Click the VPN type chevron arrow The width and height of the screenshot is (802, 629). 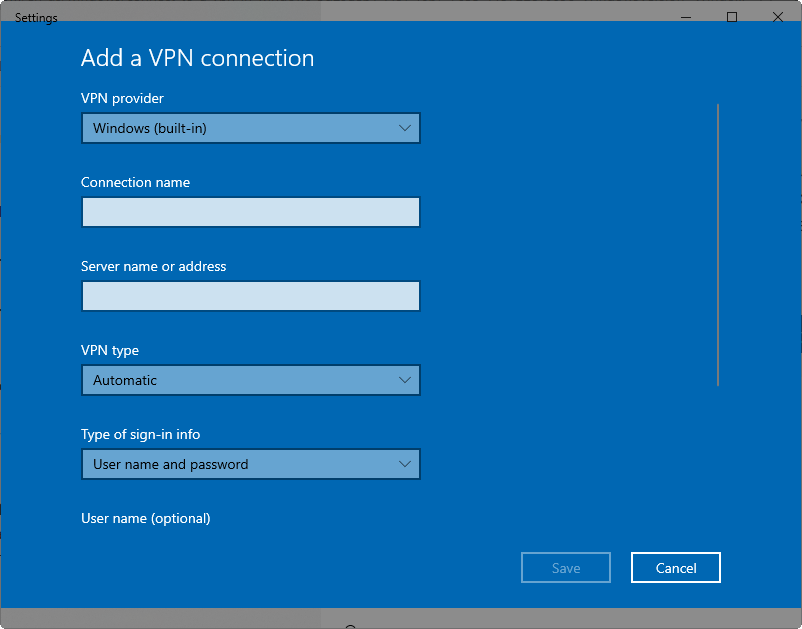point(404,380)
